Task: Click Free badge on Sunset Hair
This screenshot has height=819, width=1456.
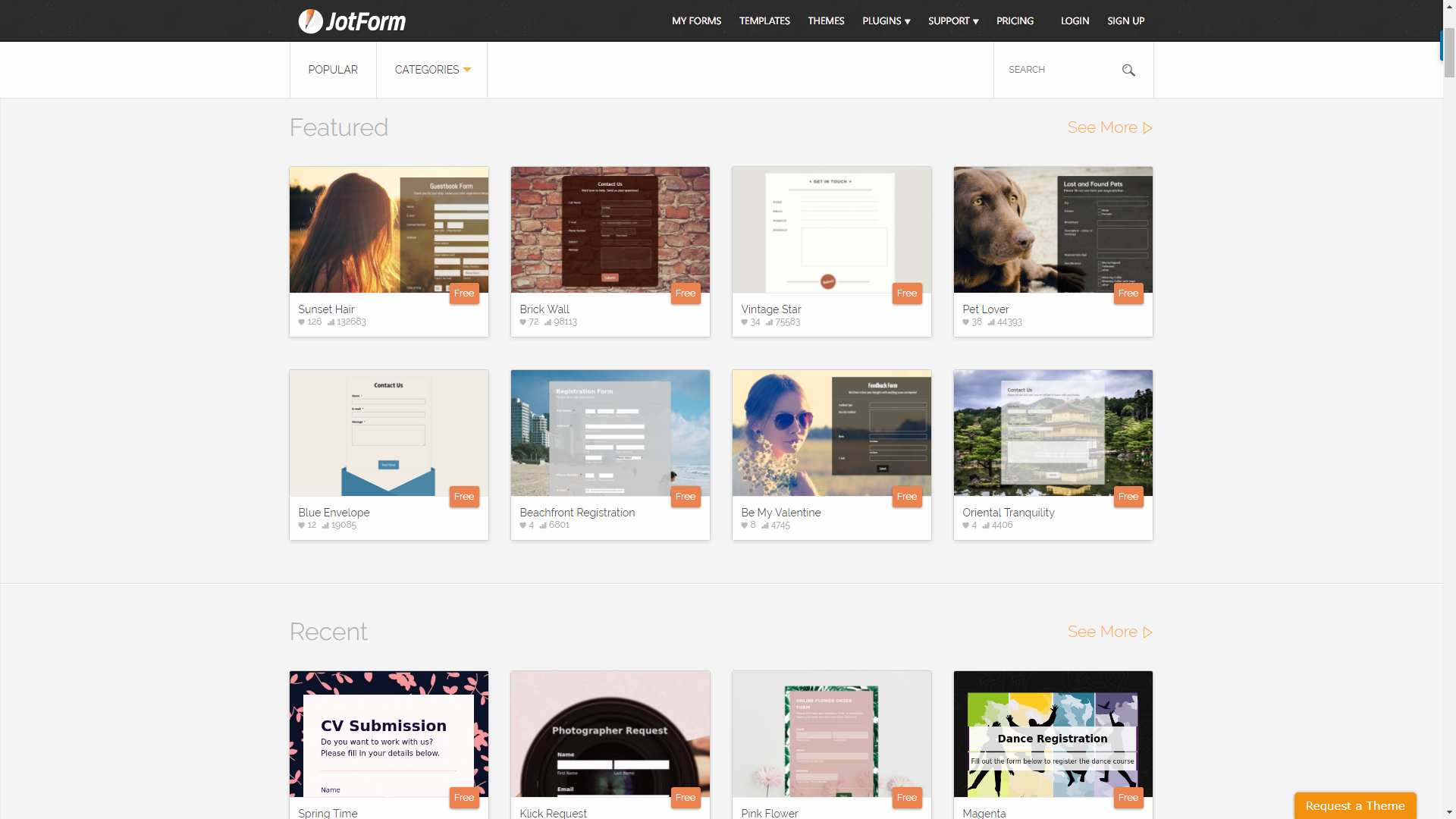Action: click(x=464, y=293)
